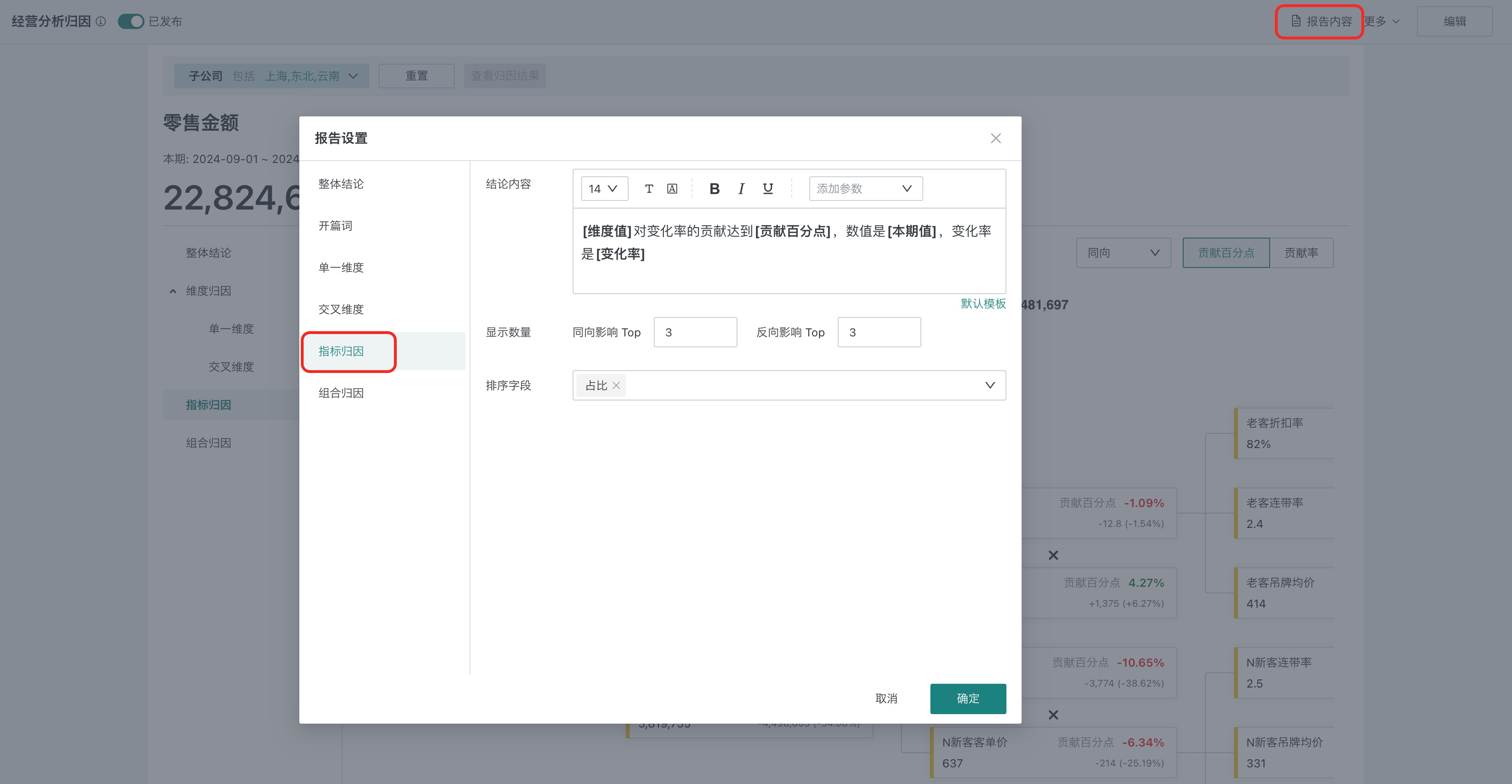This screenshot has height=784, width=1512.
Task: Toggle bold formatting in the conclusion editor
Action: 714,188
